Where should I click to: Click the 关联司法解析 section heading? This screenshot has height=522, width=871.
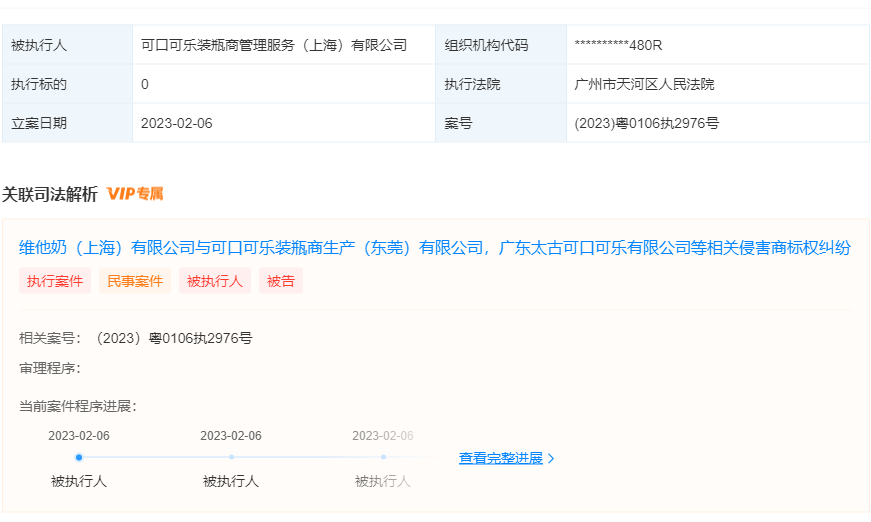49,194
